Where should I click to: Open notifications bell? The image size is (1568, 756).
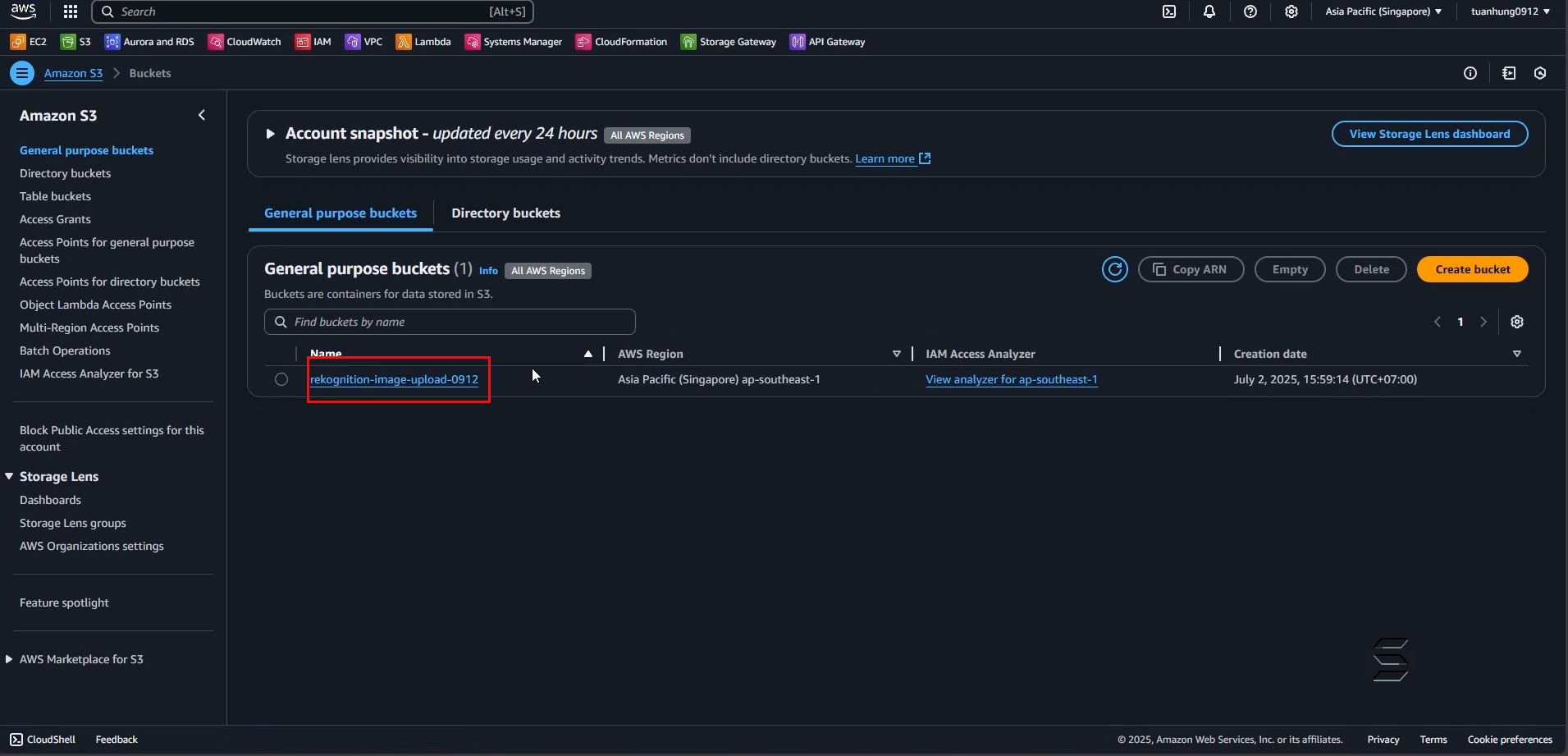[1209, 11]
